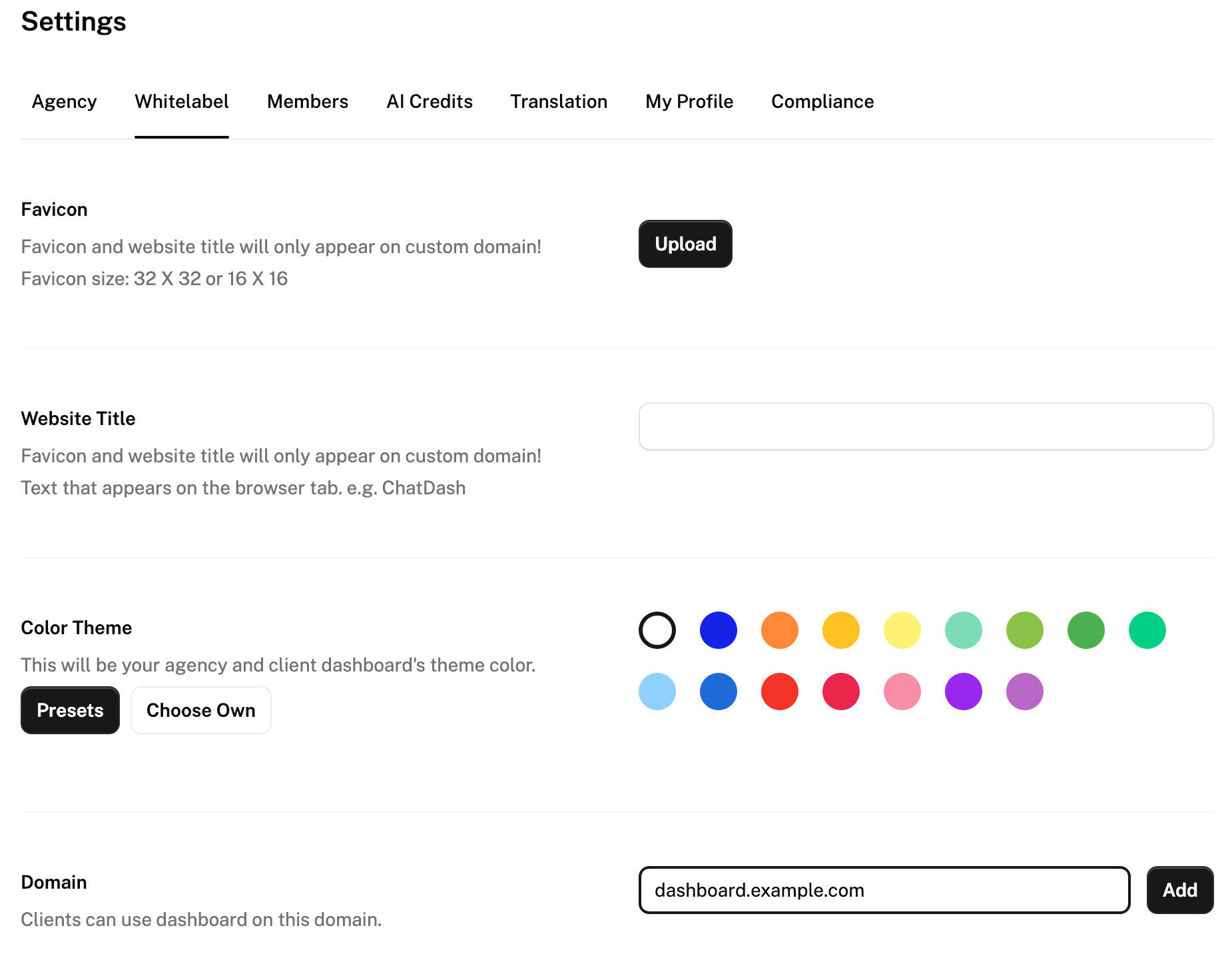Viewport: 1232px width, 974px height.
Task: Switch to Choose Own color mode
Action: pos(200,710)
